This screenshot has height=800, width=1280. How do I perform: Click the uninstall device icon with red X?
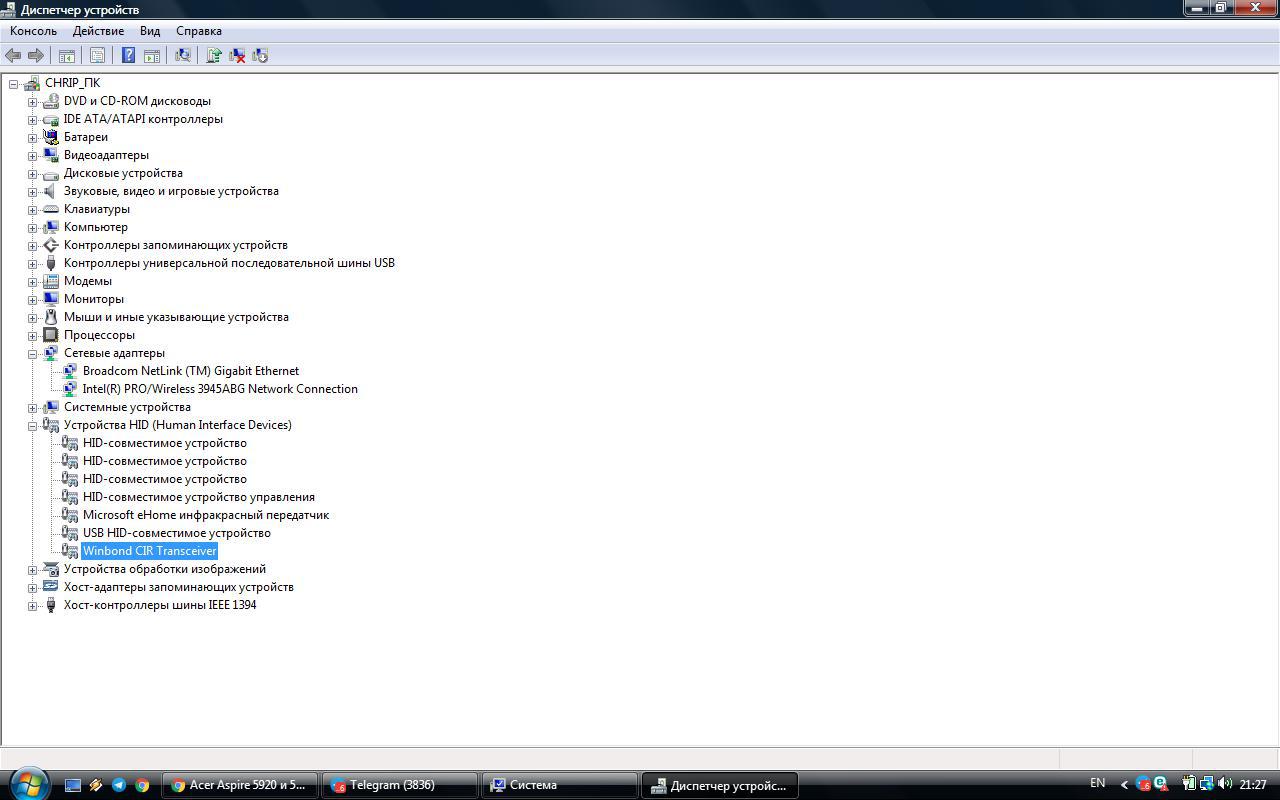237,56
